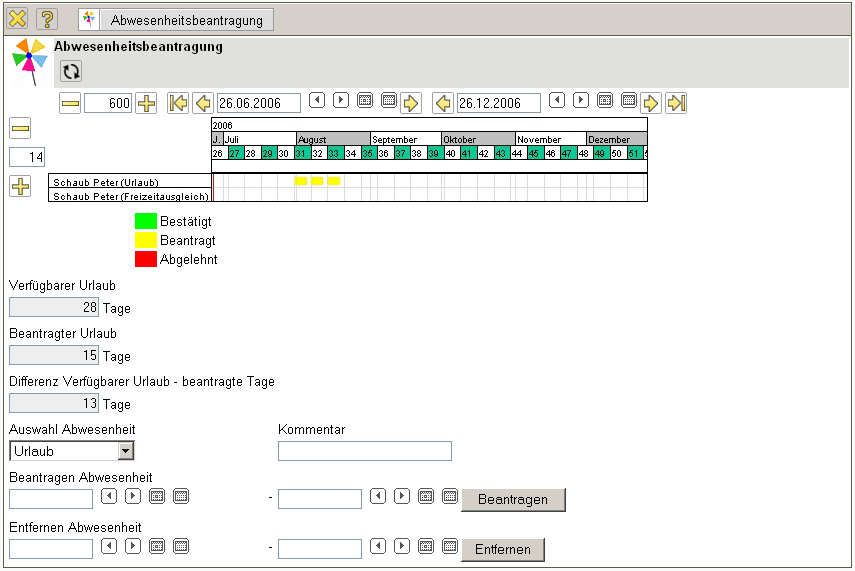Open the calendar picker beside the 26.06.2006 field

(x=365, y=100)
